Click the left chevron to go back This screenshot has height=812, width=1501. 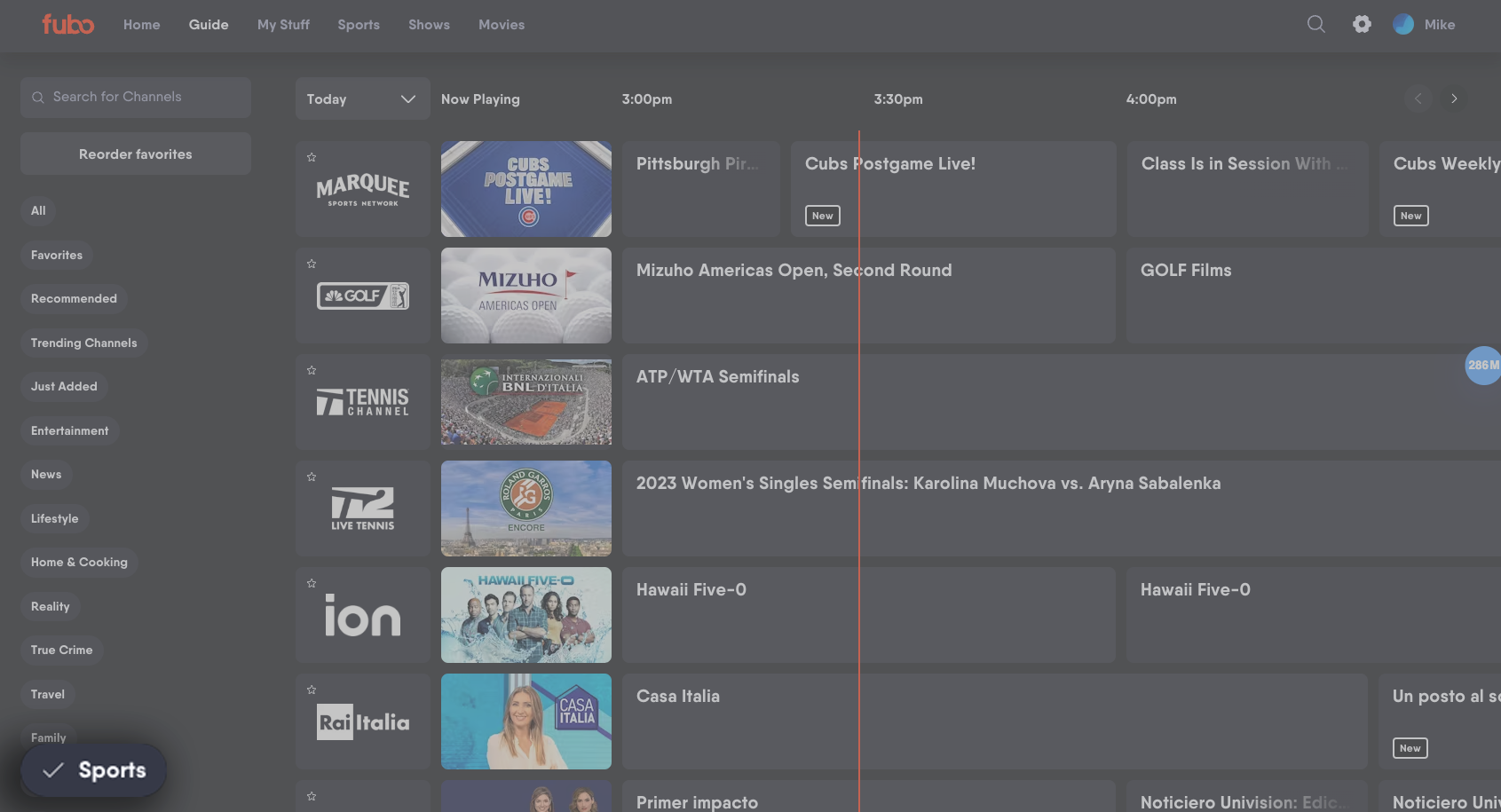coord(1418,99)
